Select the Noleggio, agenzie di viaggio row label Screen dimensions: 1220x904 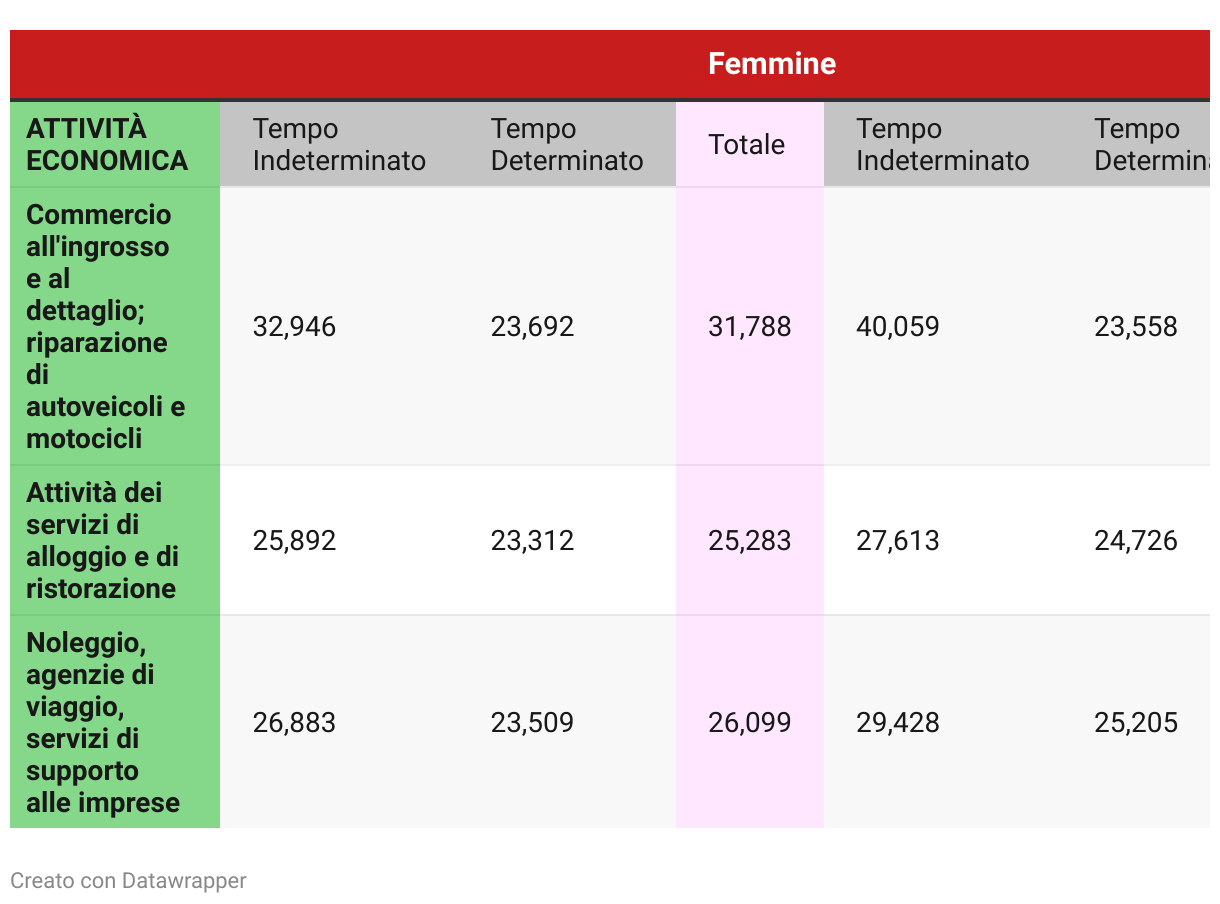[103, 723]
